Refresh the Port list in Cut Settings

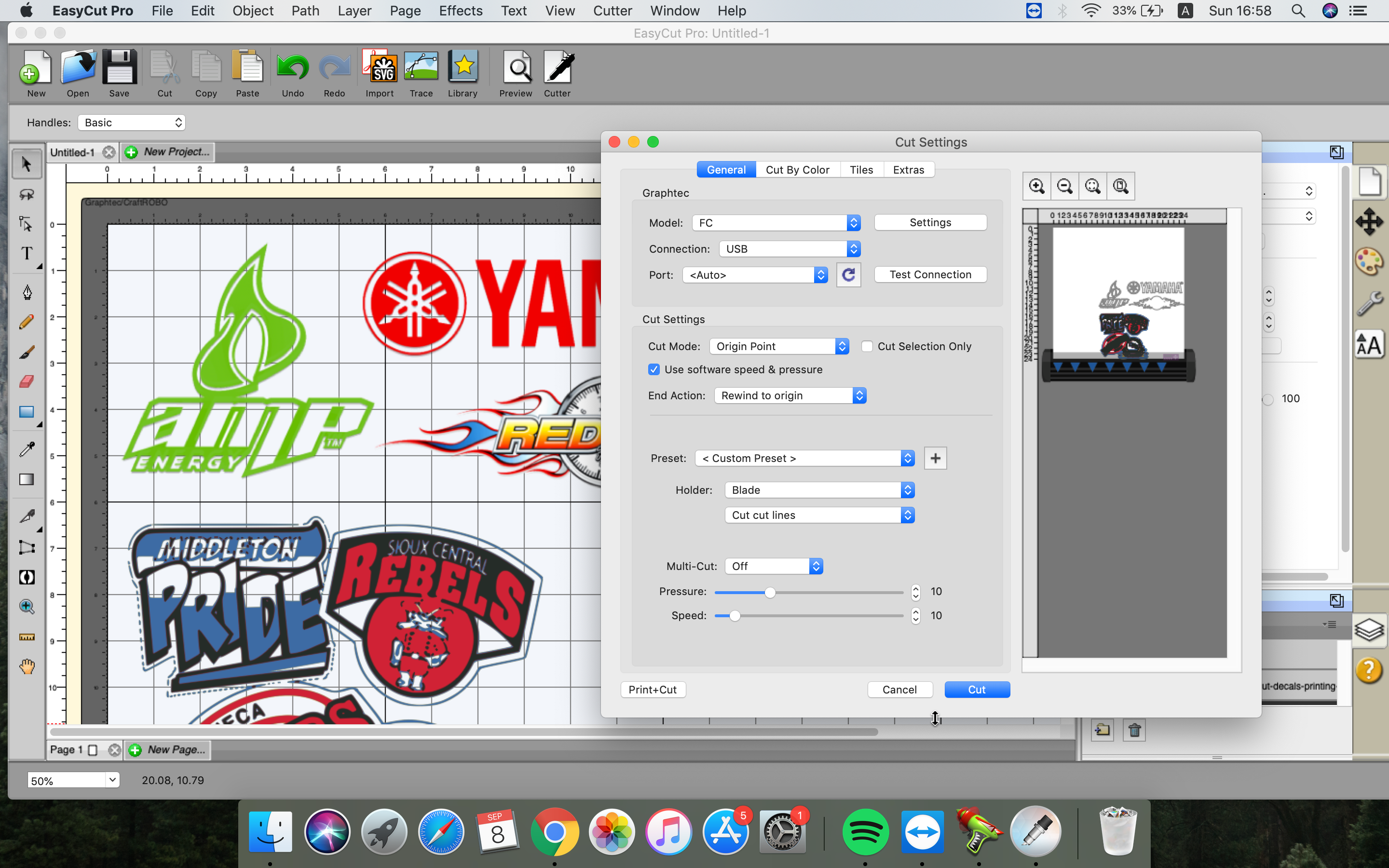(x=848, y=274)
